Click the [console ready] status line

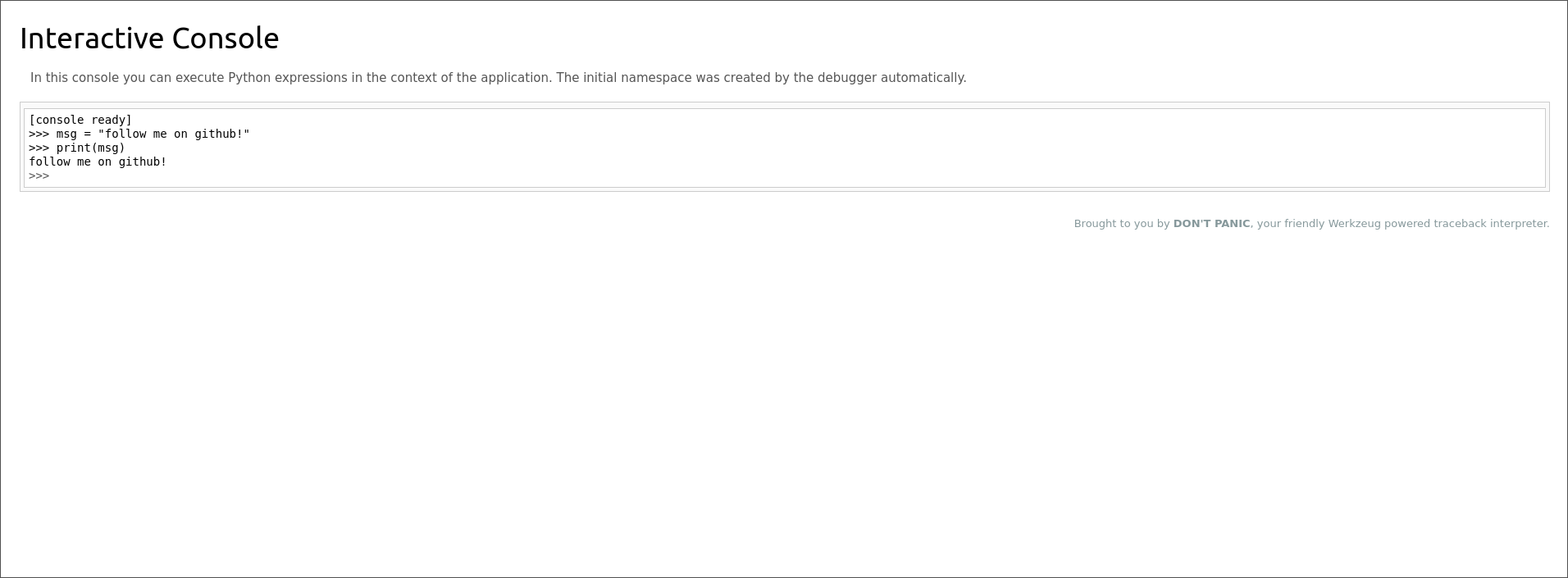coord(80,120)
